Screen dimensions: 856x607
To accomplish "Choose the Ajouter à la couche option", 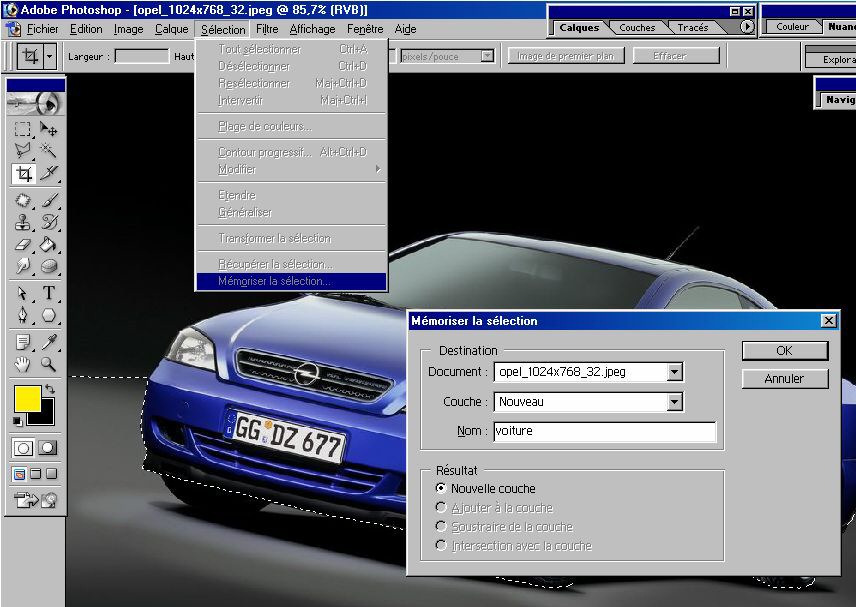I will click(x=441, y=508).
